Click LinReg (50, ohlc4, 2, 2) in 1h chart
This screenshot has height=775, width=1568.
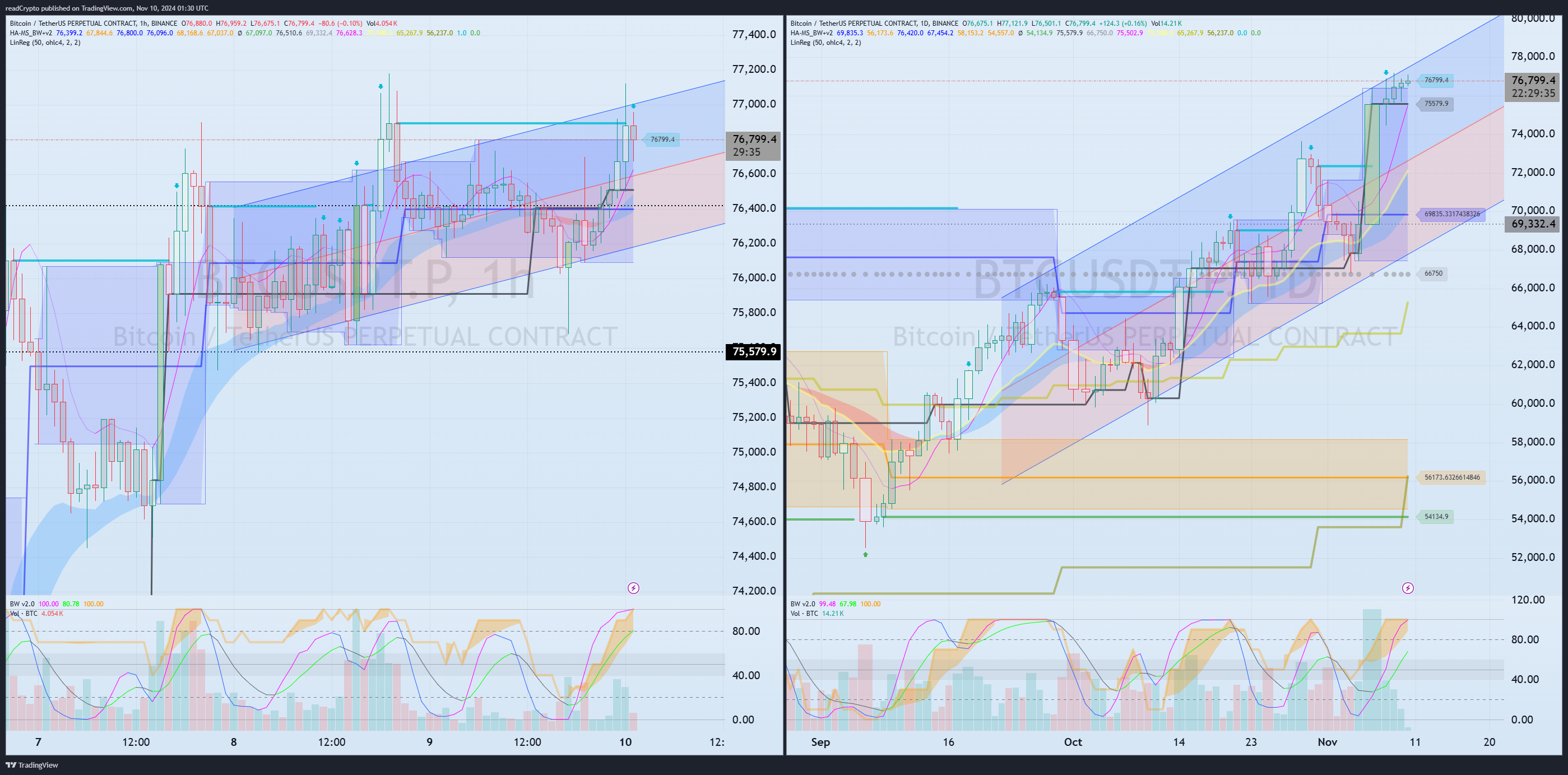[45, 43]
